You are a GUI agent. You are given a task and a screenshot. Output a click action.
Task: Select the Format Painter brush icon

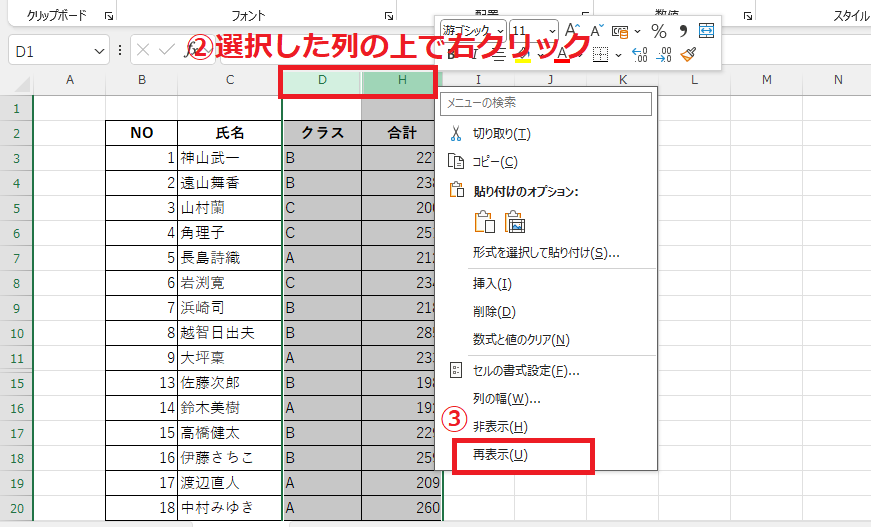tap(688, 54)
